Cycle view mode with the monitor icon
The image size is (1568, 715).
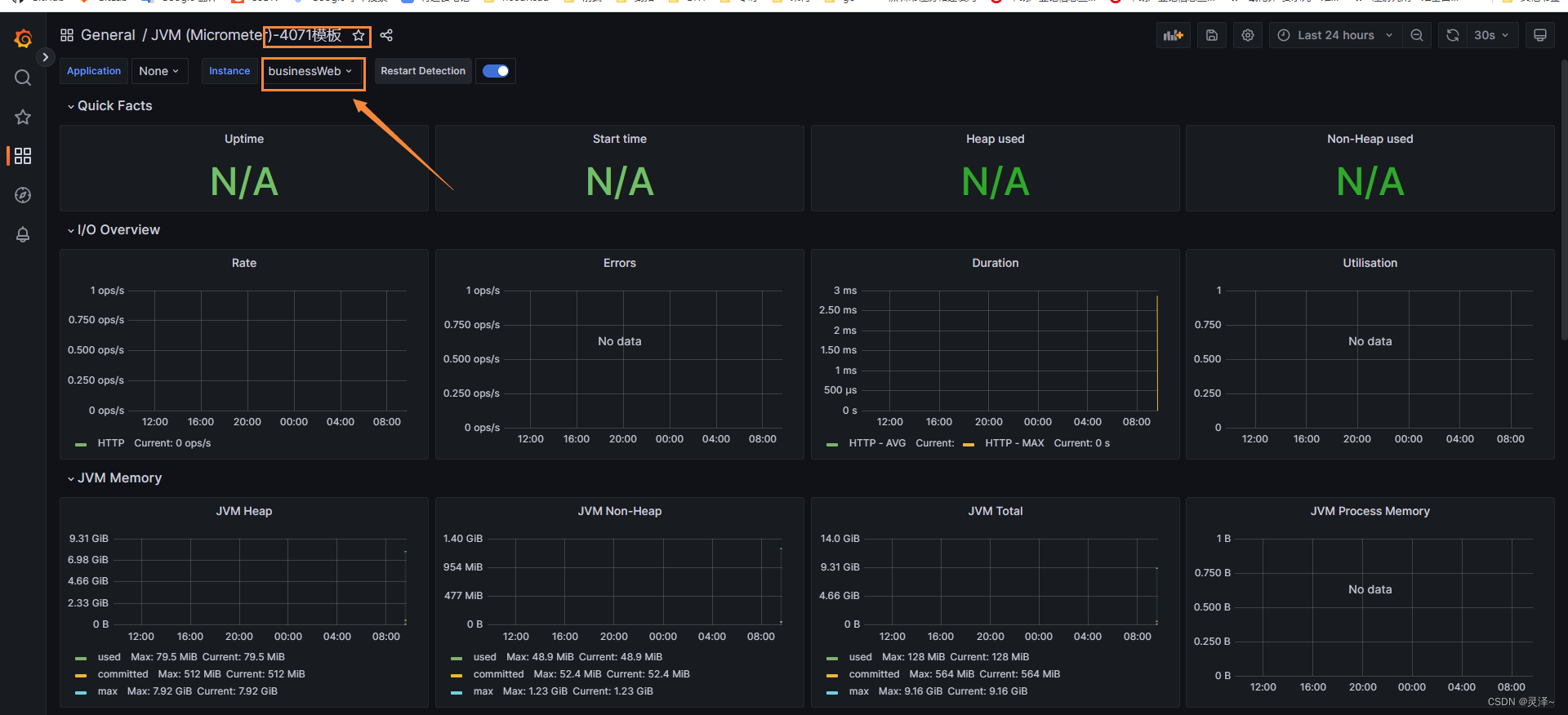[1540, 35]
